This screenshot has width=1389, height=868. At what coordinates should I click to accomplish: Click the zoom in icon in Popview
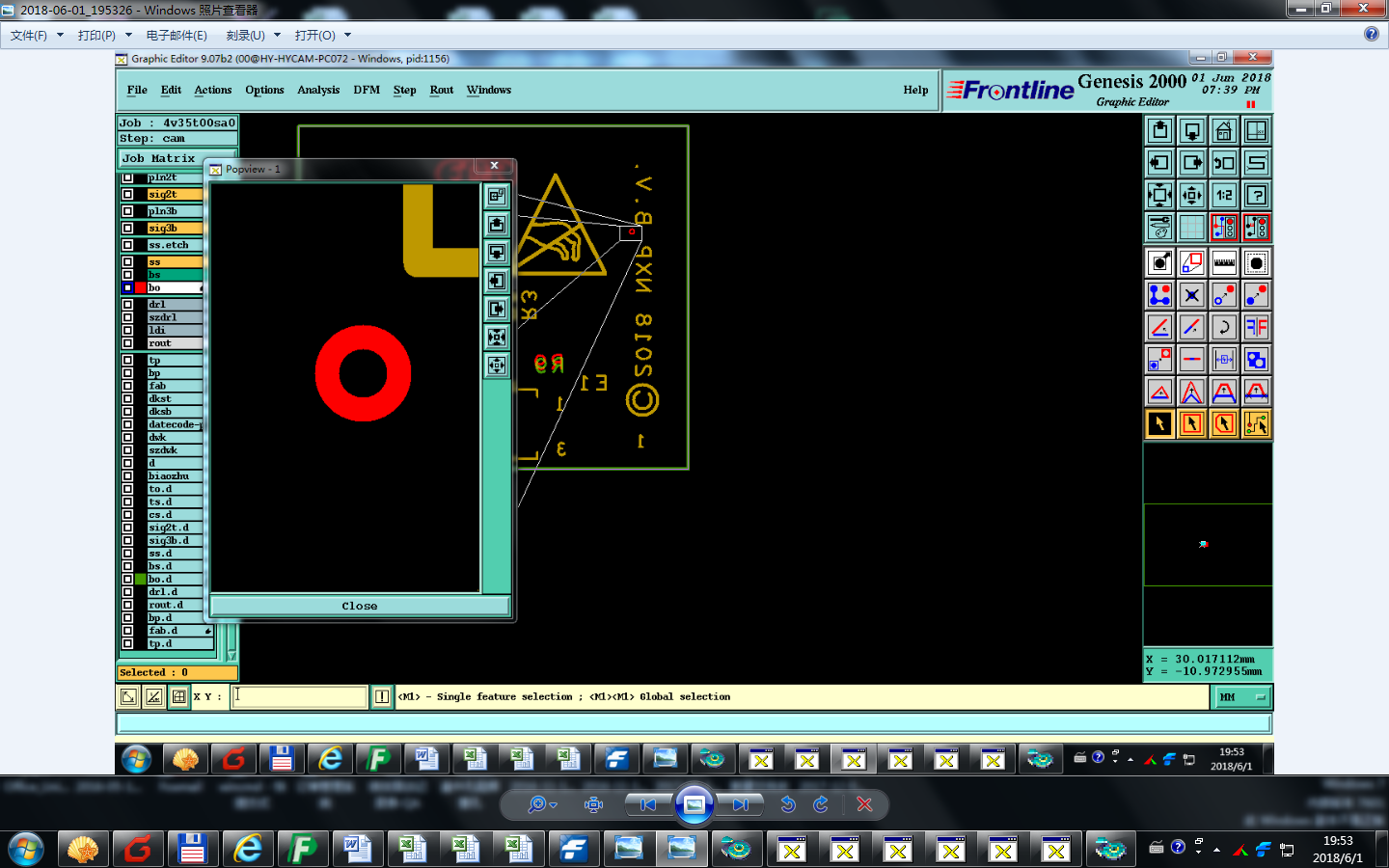[x=496, y=337]
